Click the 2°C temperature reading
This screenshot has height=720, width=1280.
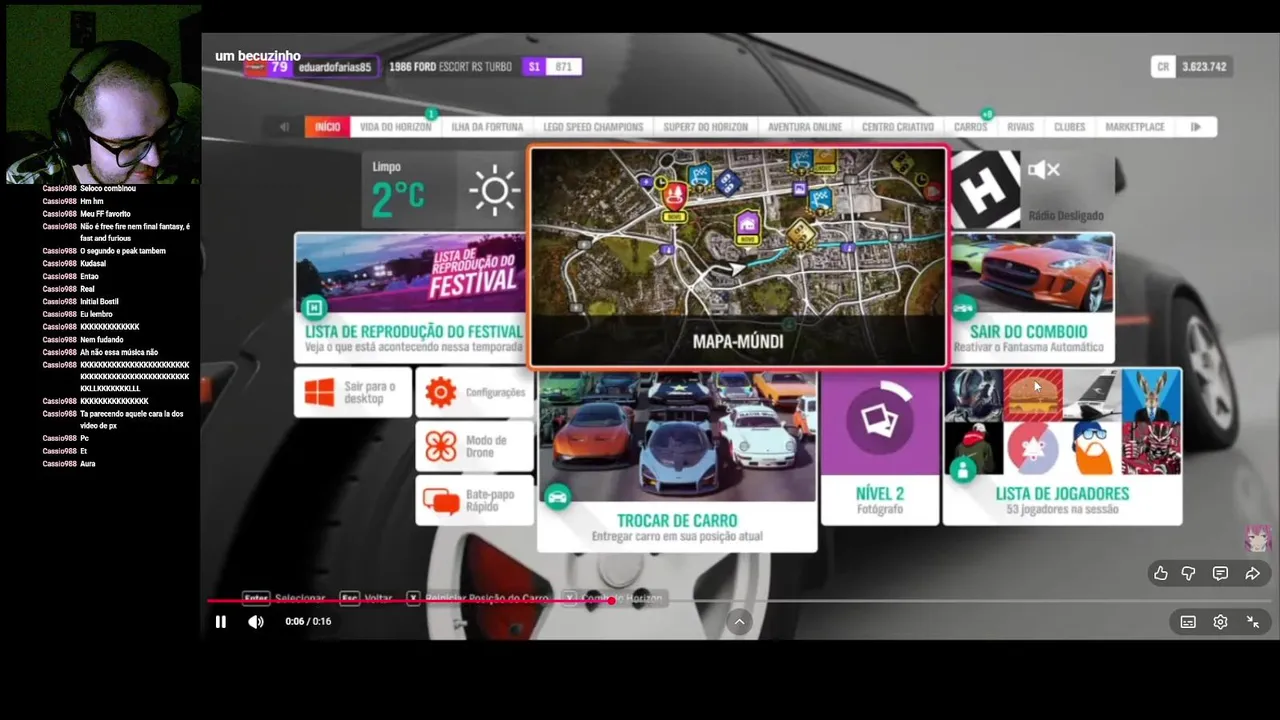pyautogui.click(x=399, y=199)
